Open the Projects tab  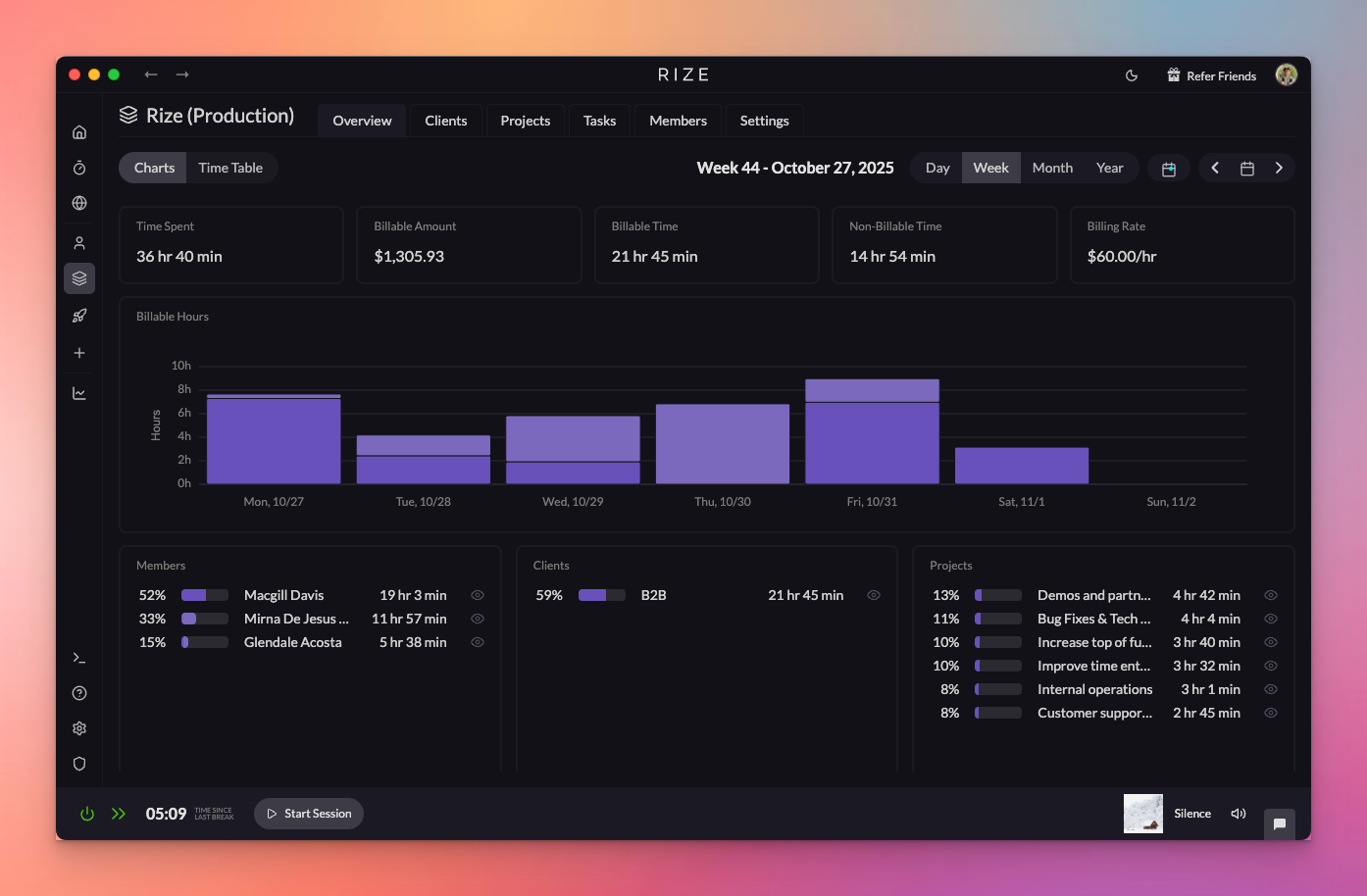[x=526, y=121]
